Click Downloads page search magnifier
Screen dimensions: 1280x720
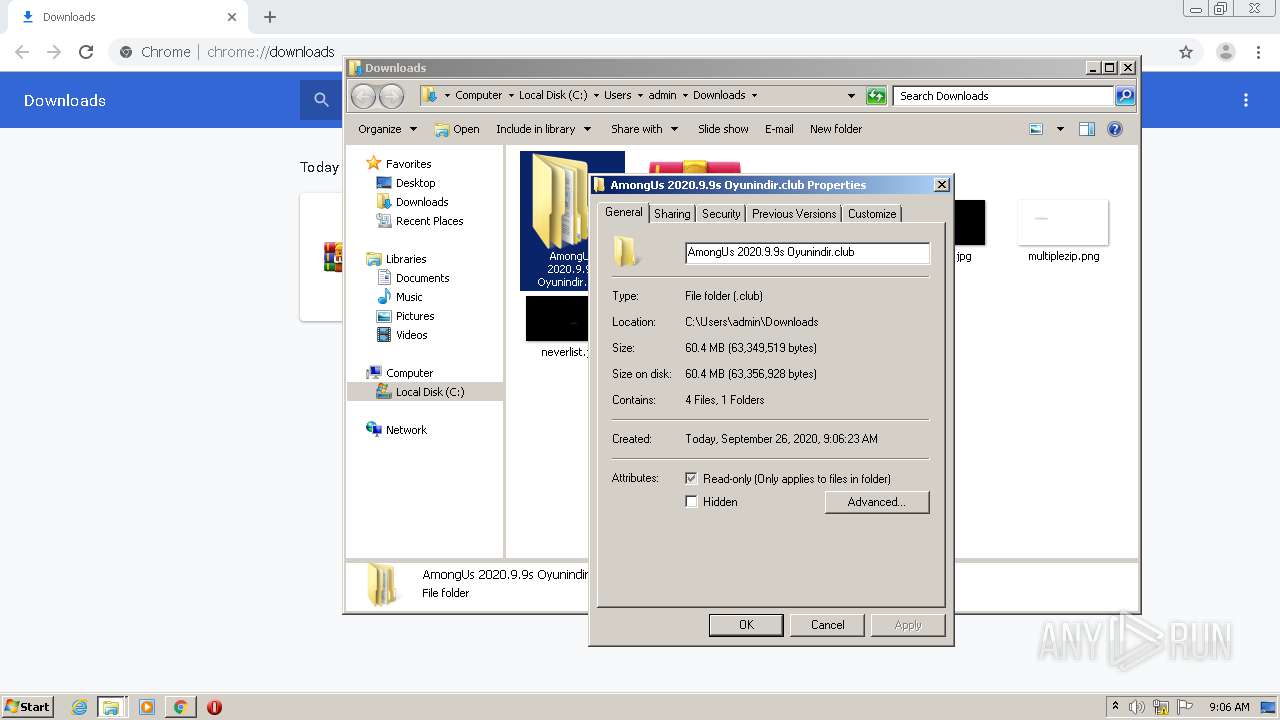(321, 100)
